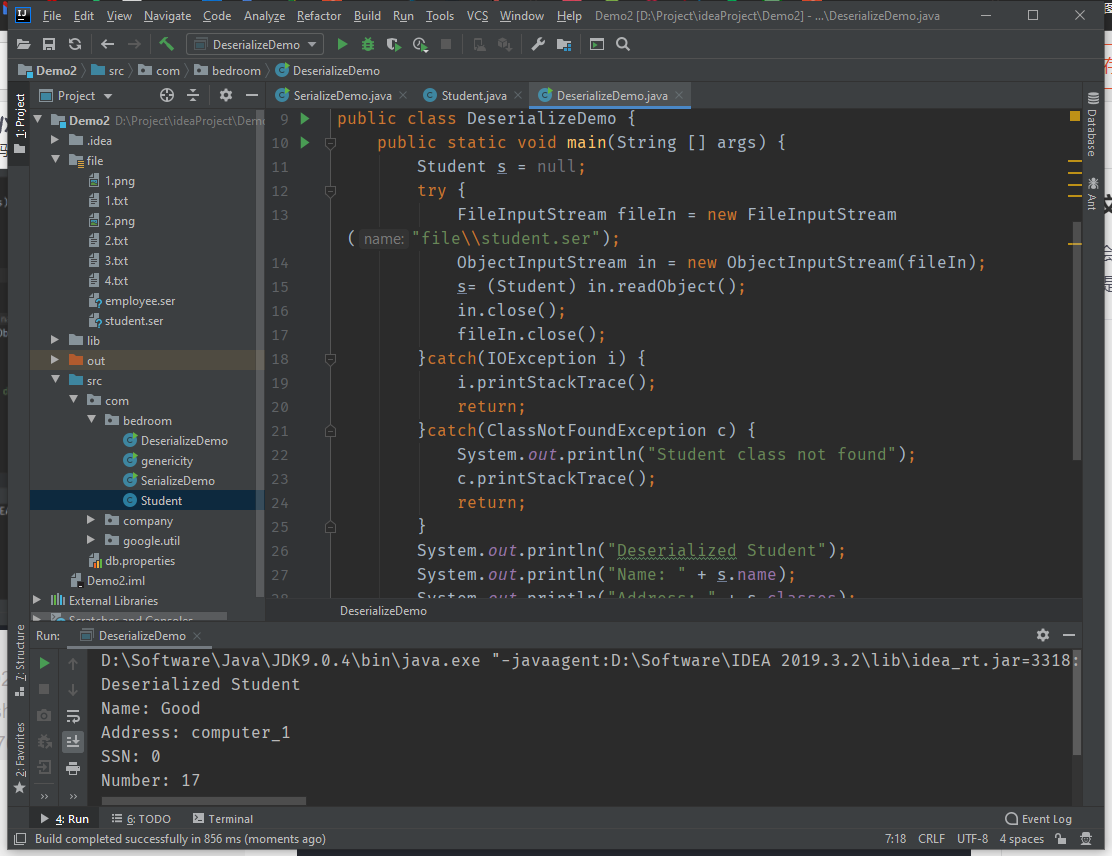Toggle the Database tool window
Viewport: 1112px width, 856px height.
(x=1093, y=124)
